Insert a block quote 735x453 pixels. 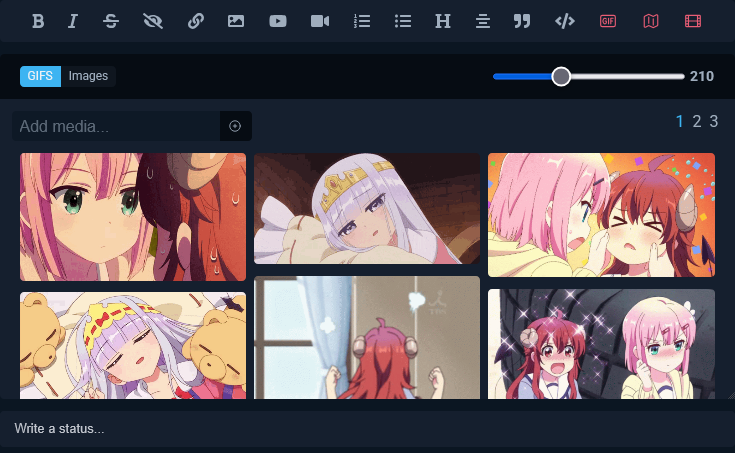pyautogui.click(x=522, y=21)
